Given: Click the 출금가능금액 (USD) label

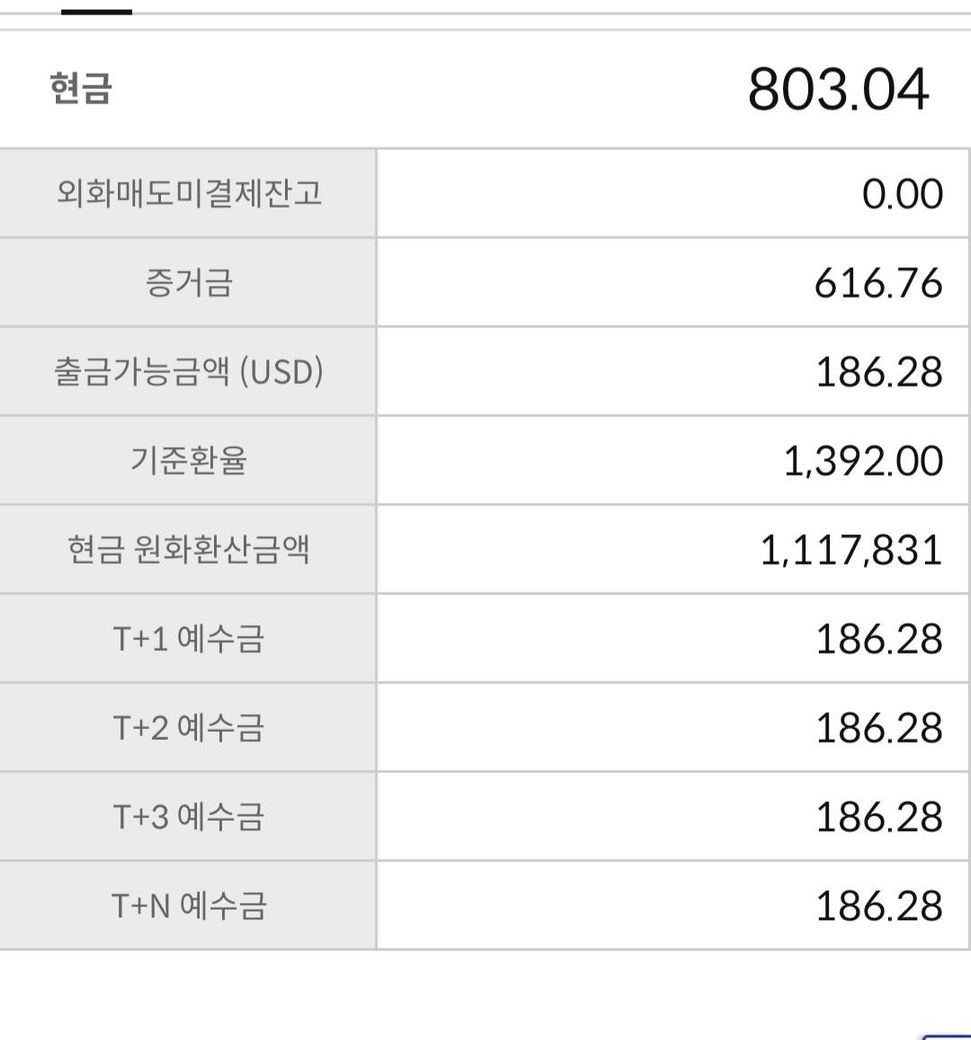Looking at the screenshot, I should [x=189, y=372].
